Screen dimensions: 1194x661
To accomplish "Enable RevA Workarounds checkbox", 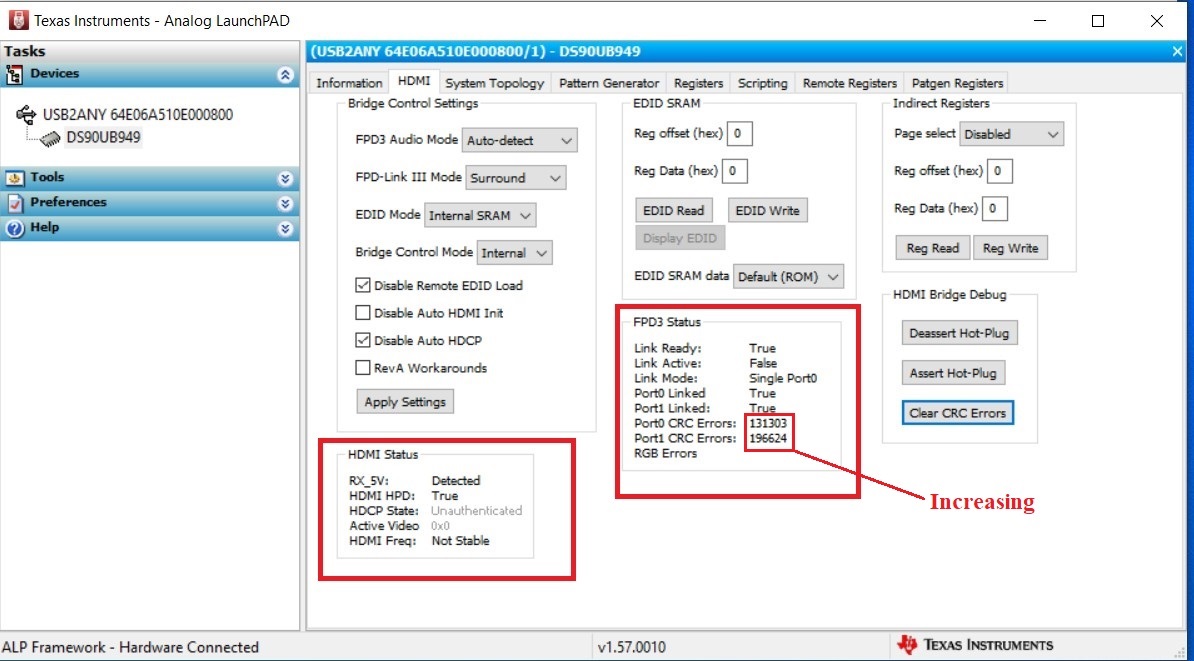I will [363, 369].
